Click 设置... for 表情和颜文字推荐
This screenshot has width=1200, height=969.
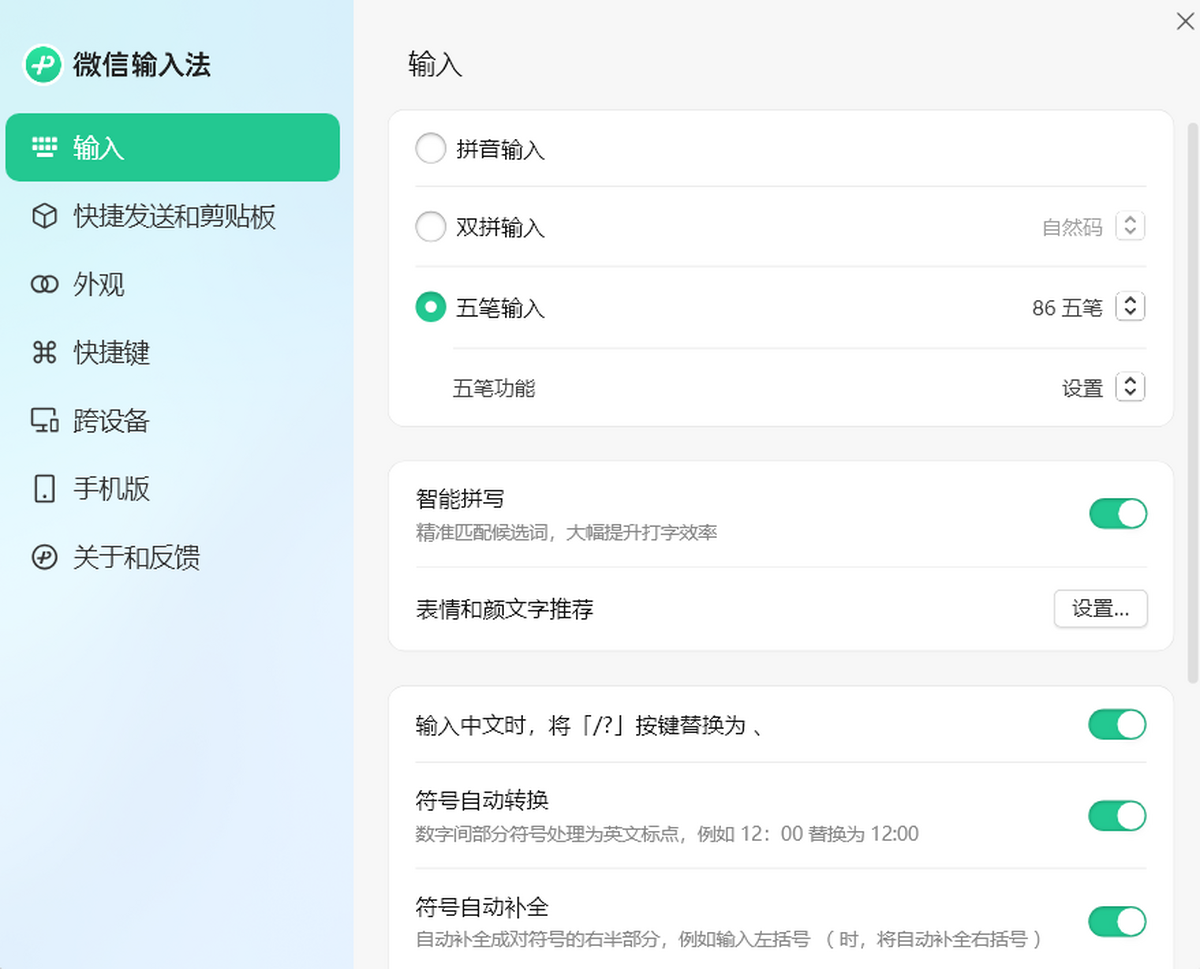pyautogui.click(x=1100, y=608)
